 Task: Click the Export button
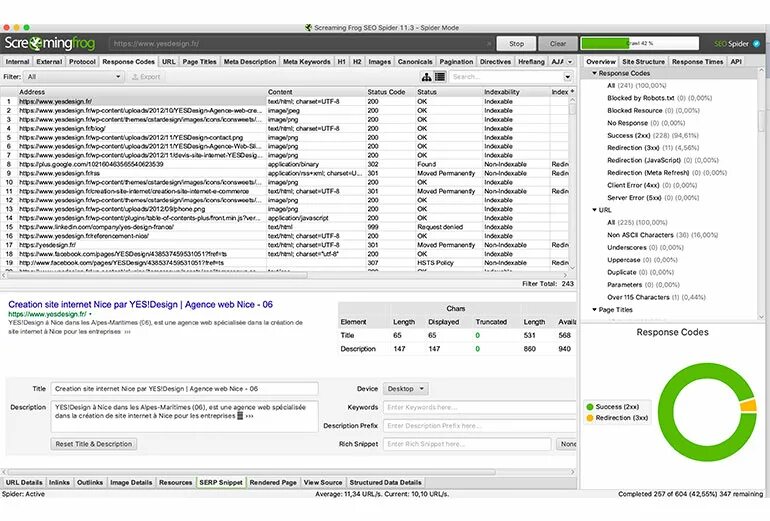146,77
